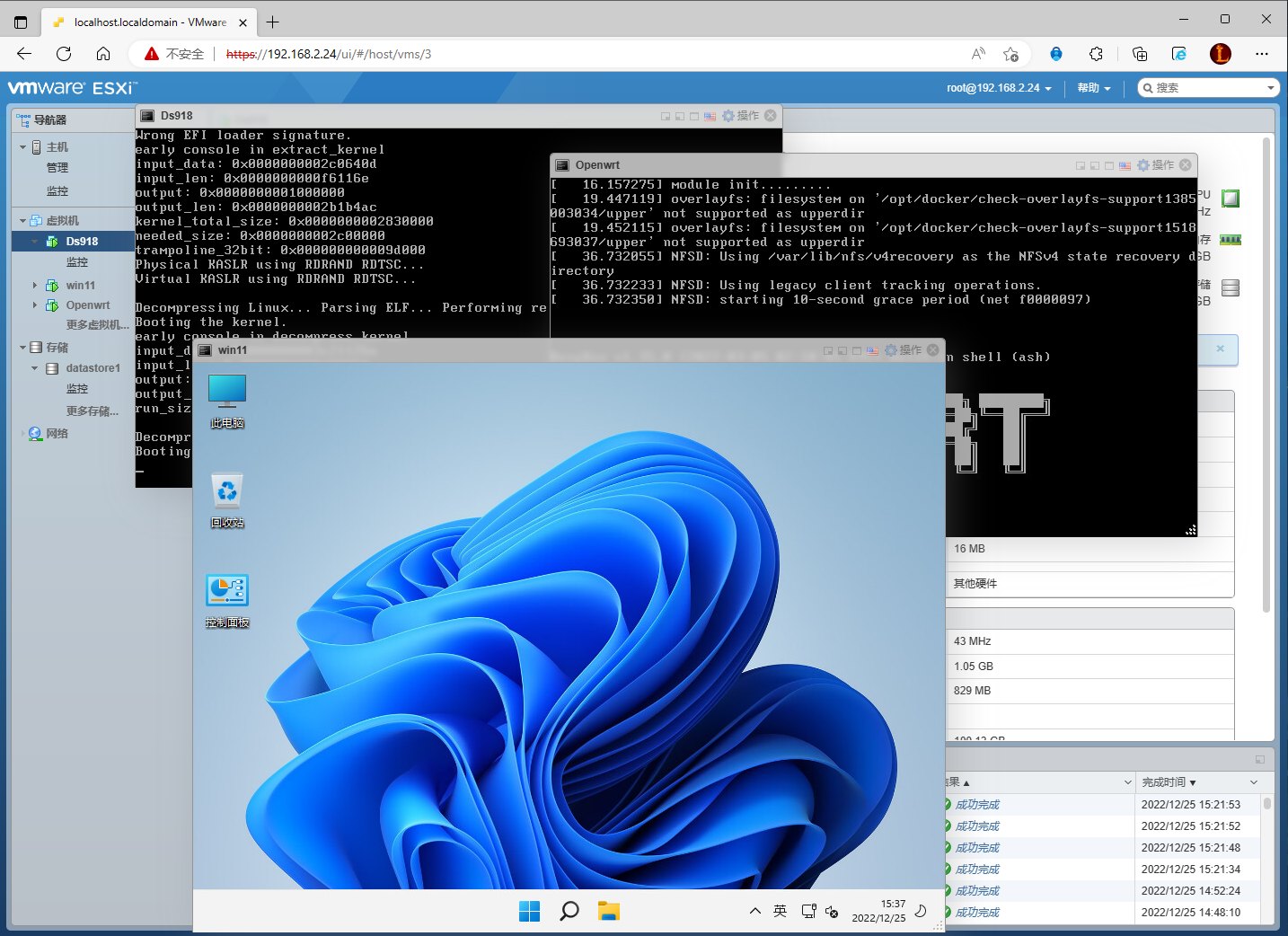Screen dimensions: 1288x936
Task: Launch File Explorer in win11 taskbar
Action: pos(609,911)
